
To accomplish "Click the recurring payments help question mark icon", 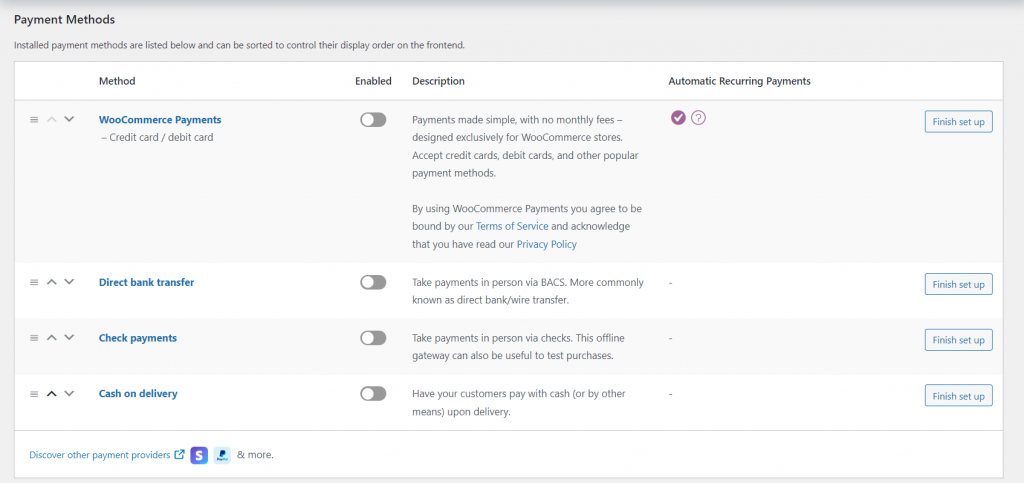I will [698, 118].
